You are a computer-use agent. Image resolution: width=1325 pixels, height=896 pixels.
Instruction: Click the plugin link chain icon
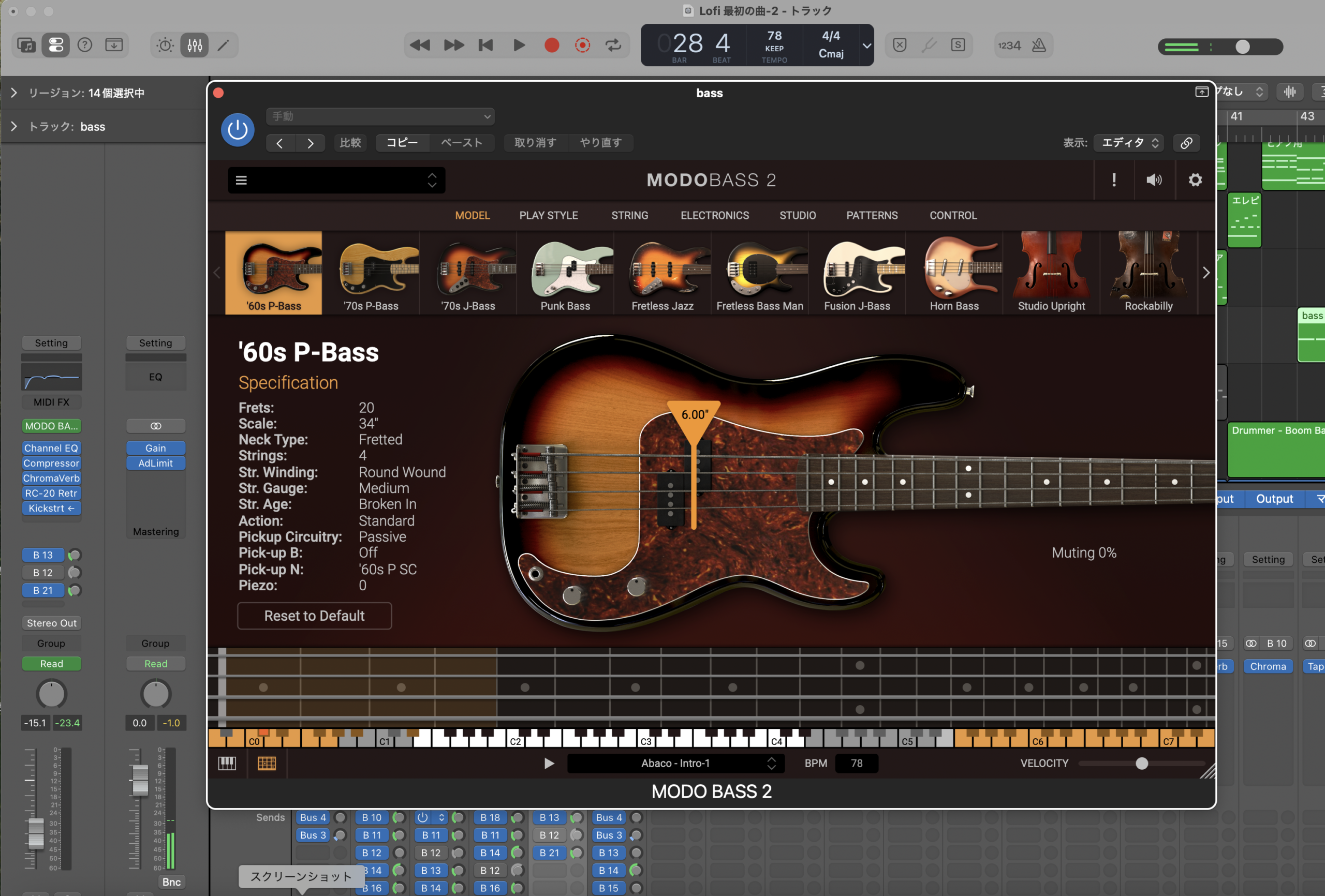point(1186,142)
